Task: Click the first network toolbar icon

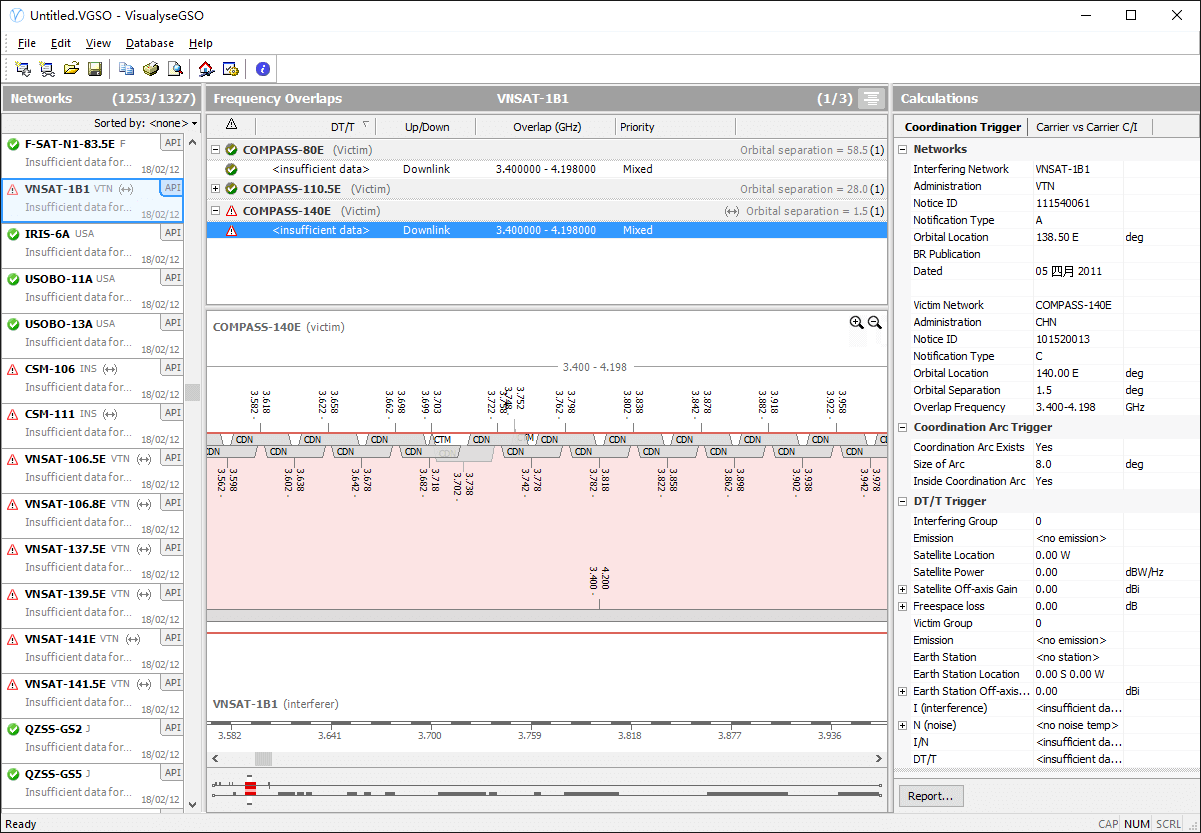Action: (x=23, y=69)
